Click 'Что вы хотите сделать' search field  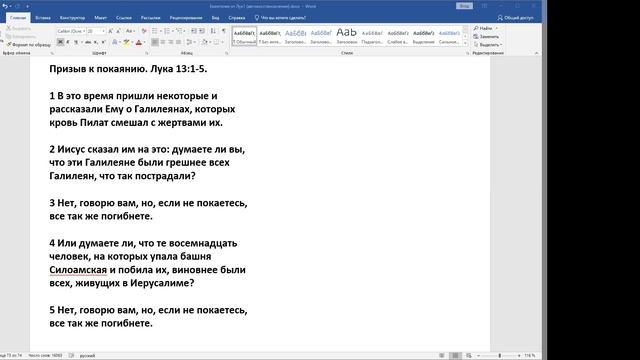[x=280, y=18]
